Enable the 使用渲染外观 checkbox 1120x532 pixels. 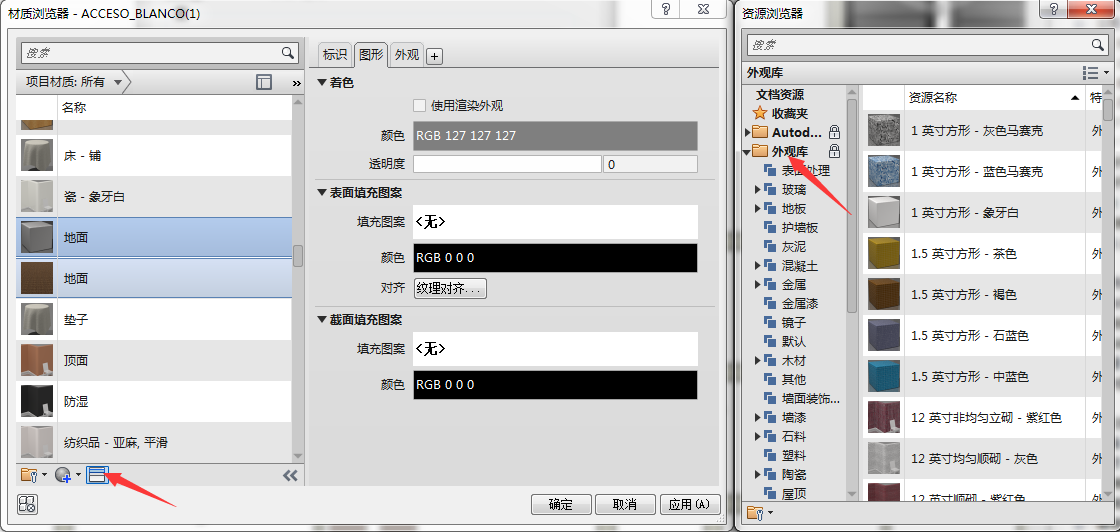(419, 106)
